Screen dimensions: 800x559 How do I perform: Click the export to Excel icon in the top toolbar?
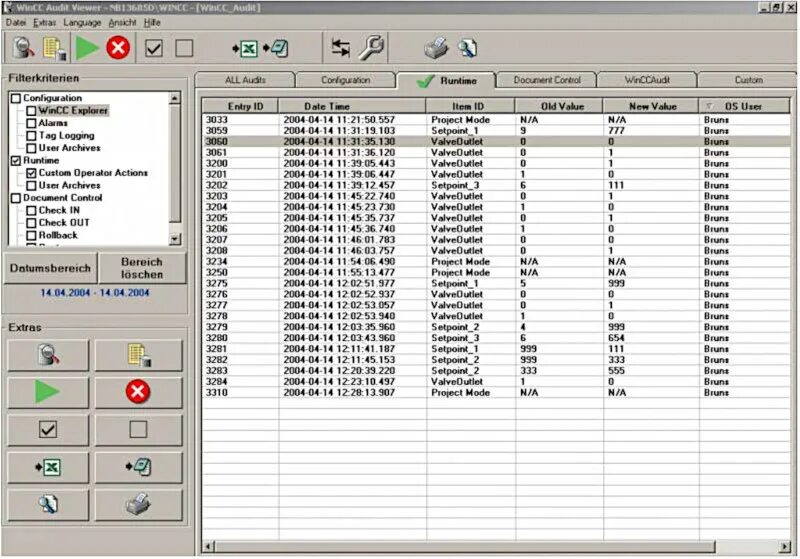(245, 49)
